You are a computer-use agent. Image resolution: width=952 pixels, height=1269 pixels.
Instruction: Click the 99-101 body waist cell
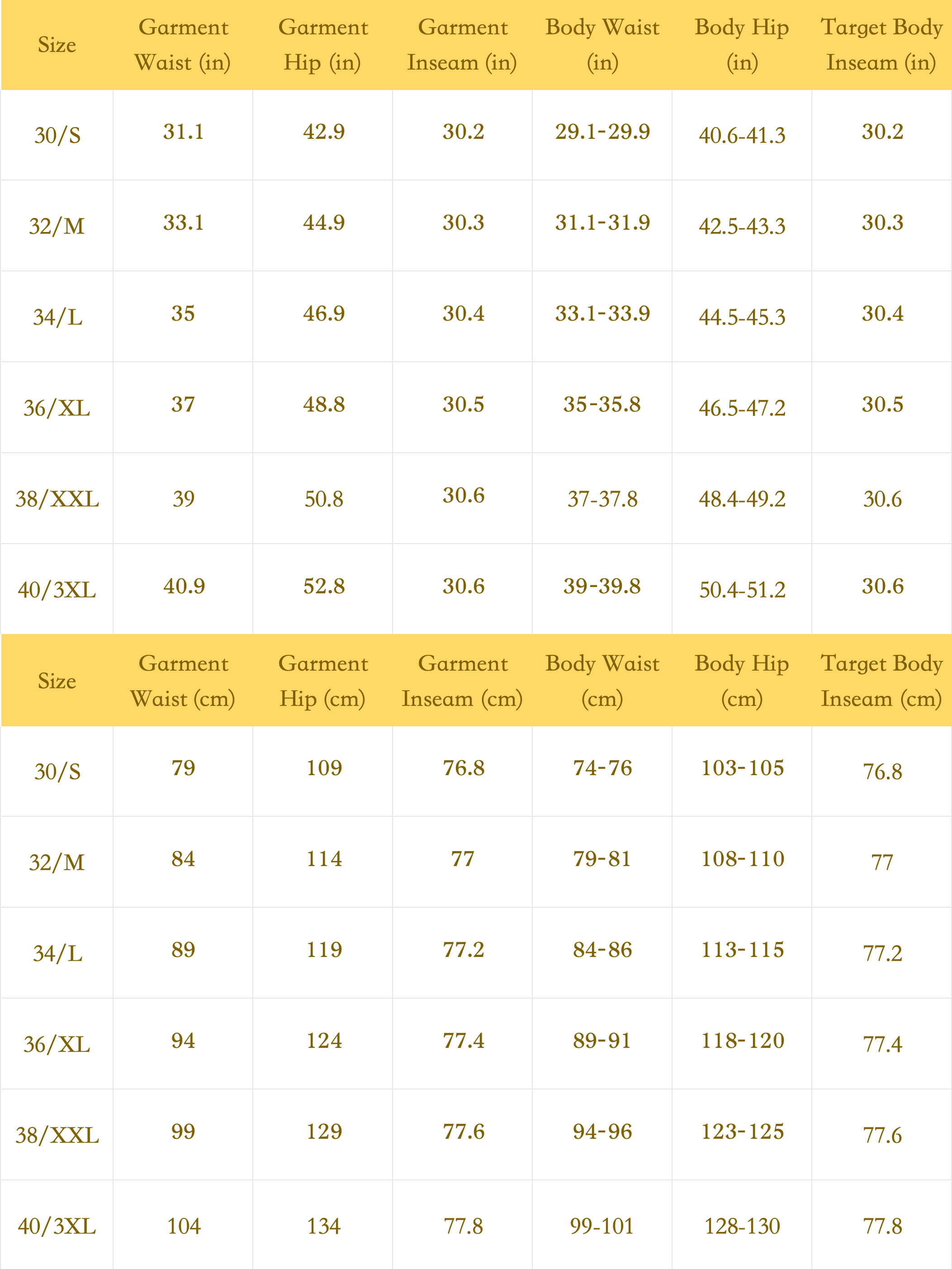point(602,1226)
